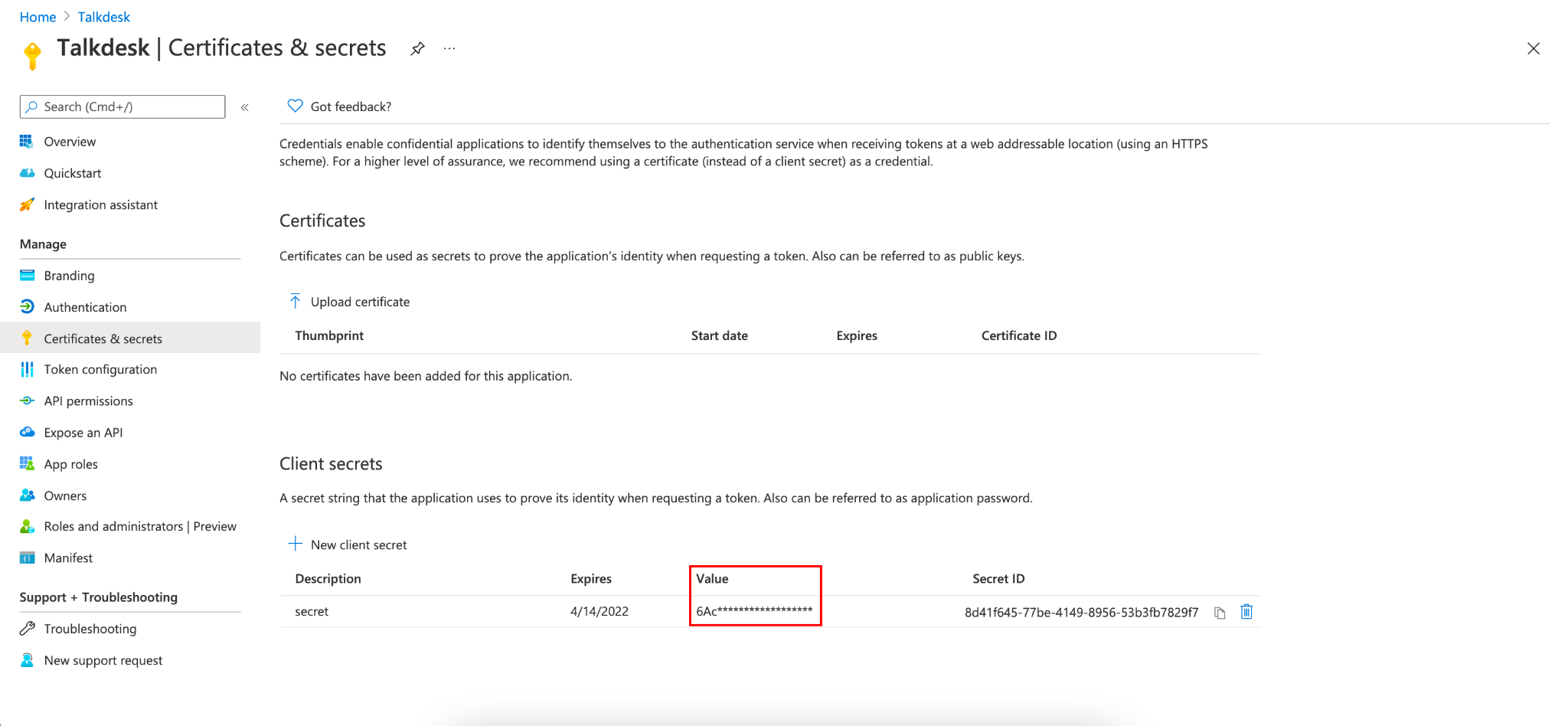Click the Secret ID column header
The height and width of the screenshot is (726, 1568).
(998, 579)
